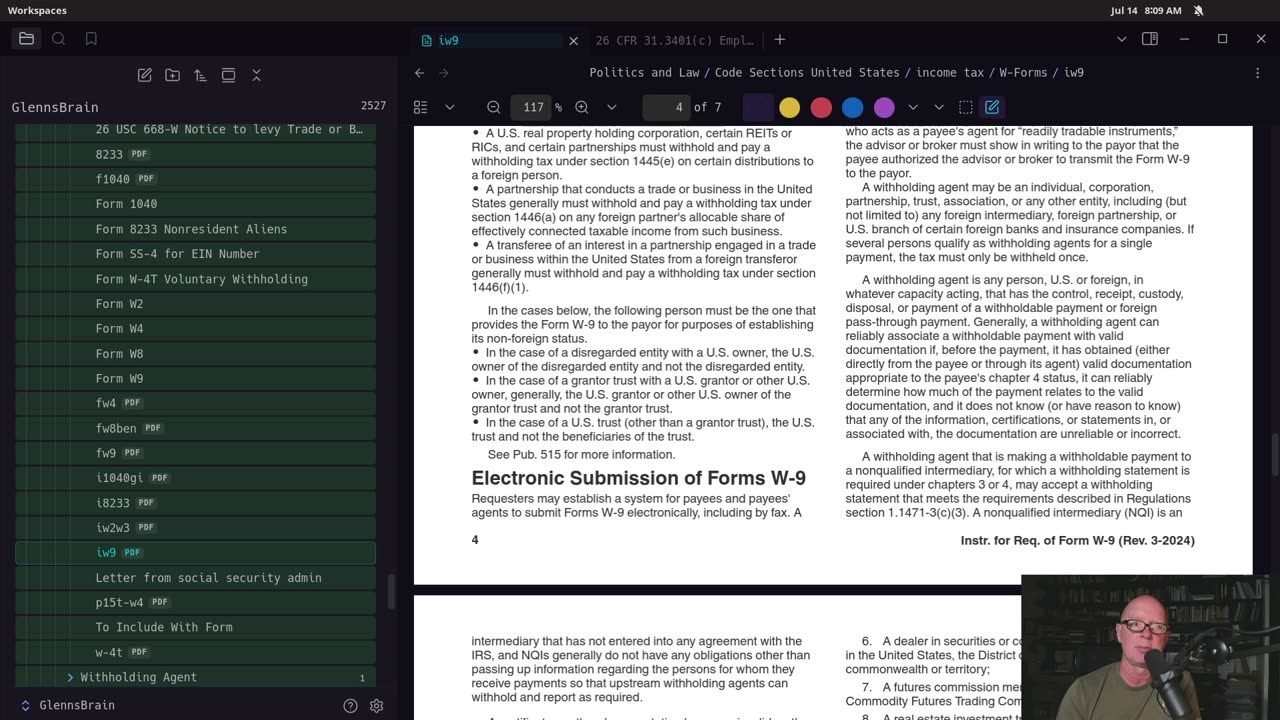This screenshot has width=1280, height=720.
Task: Select the purple highlight color
Action: pos(884,107)
